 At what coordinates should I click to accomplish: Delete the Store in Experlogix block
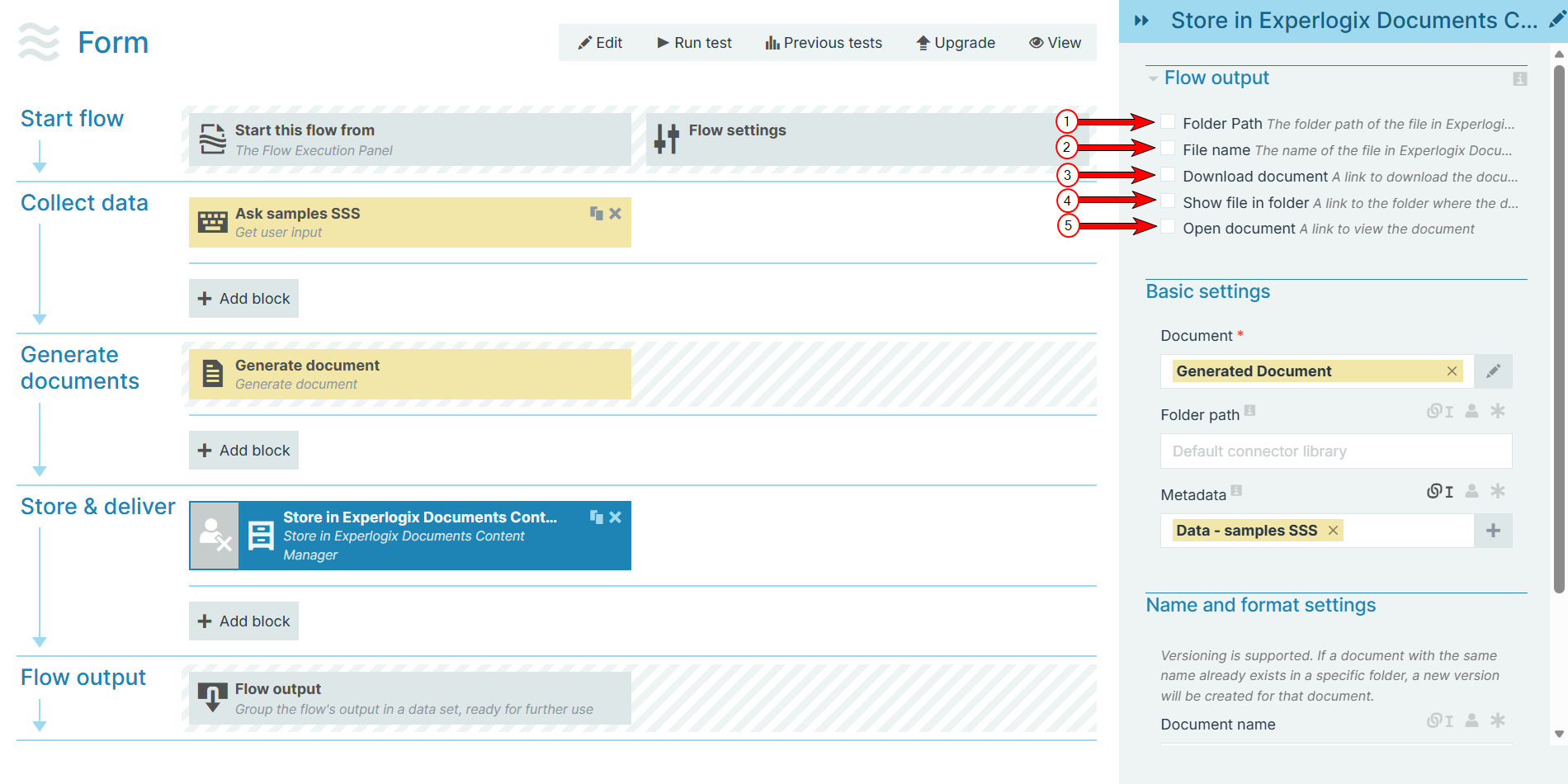pyautogui.click(x=616, y=517)
